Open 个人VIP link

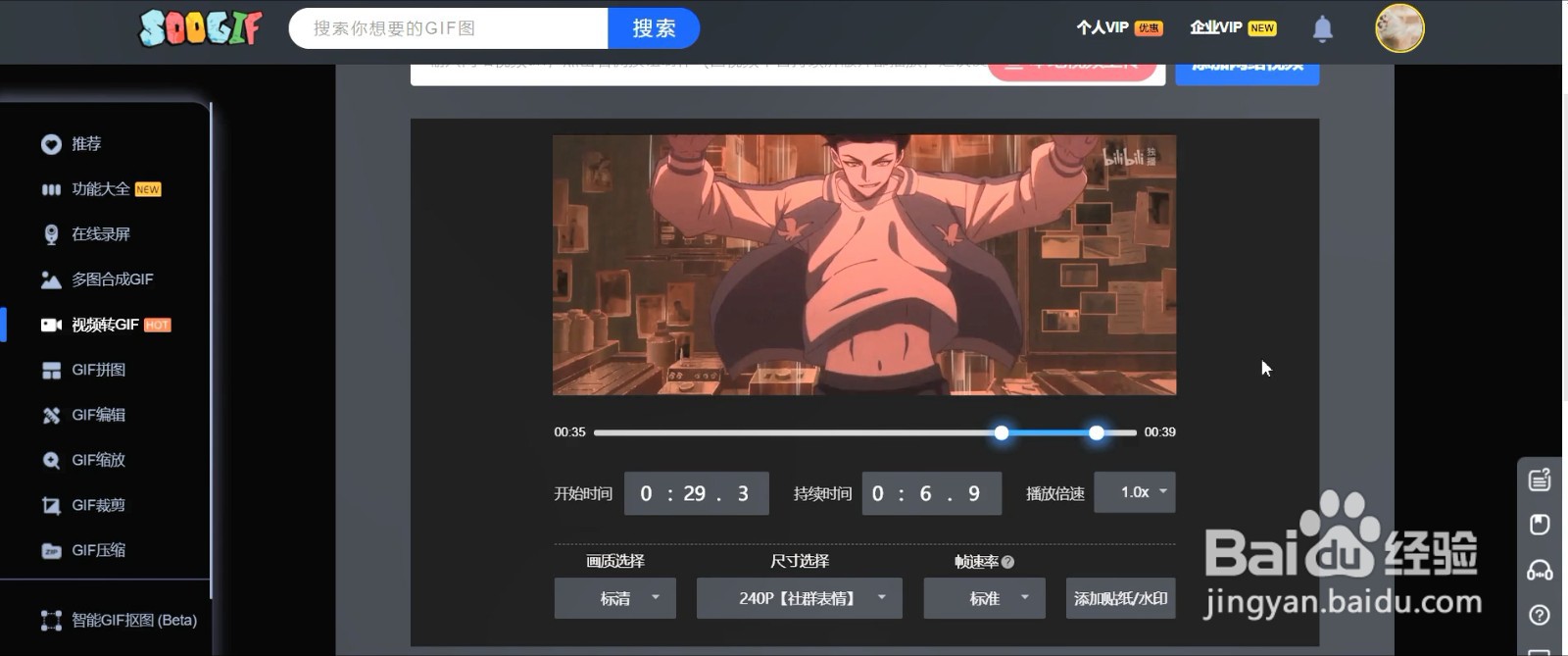1102,27
